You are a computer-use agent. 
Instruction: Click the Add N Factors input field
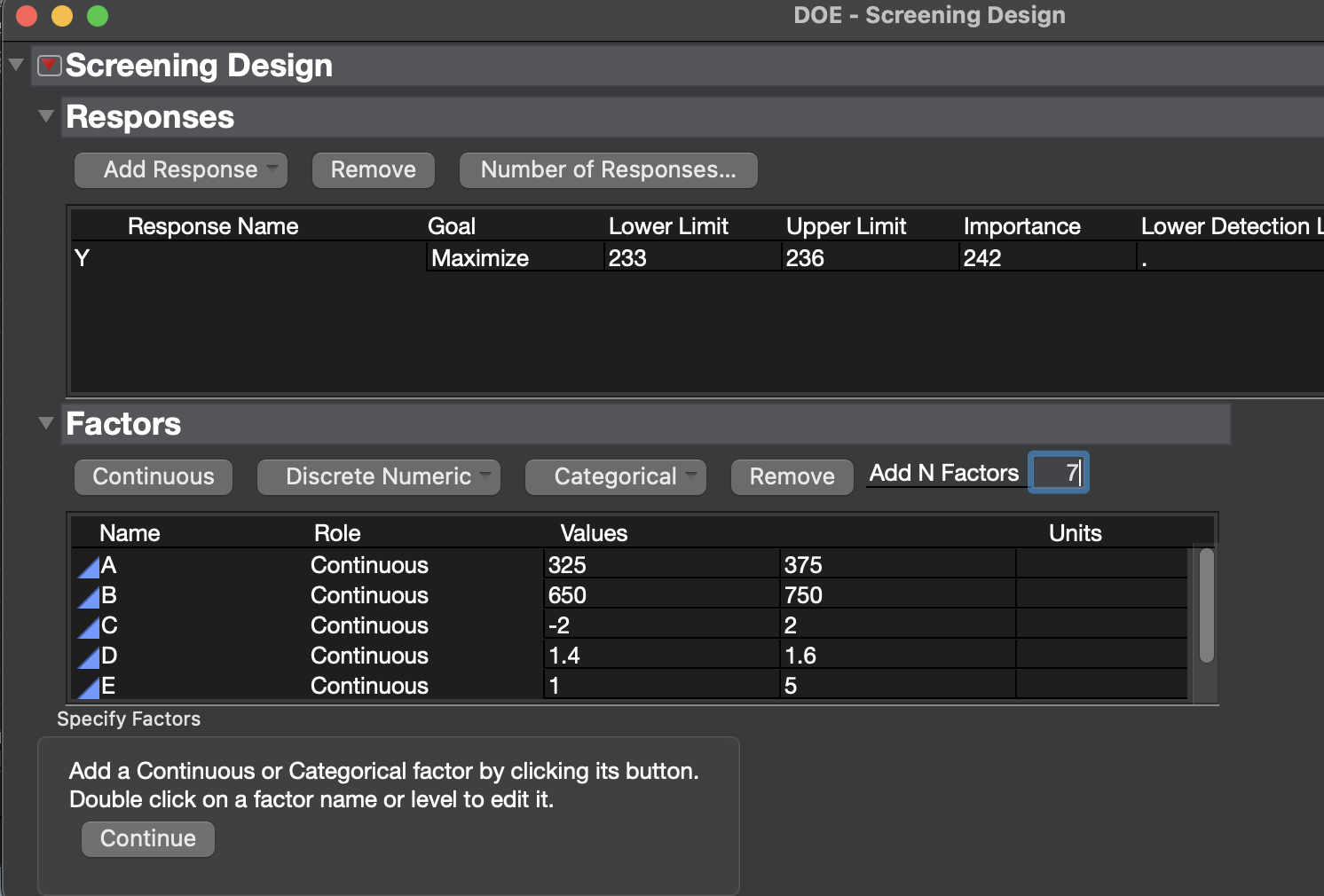tap(1058, 472)
